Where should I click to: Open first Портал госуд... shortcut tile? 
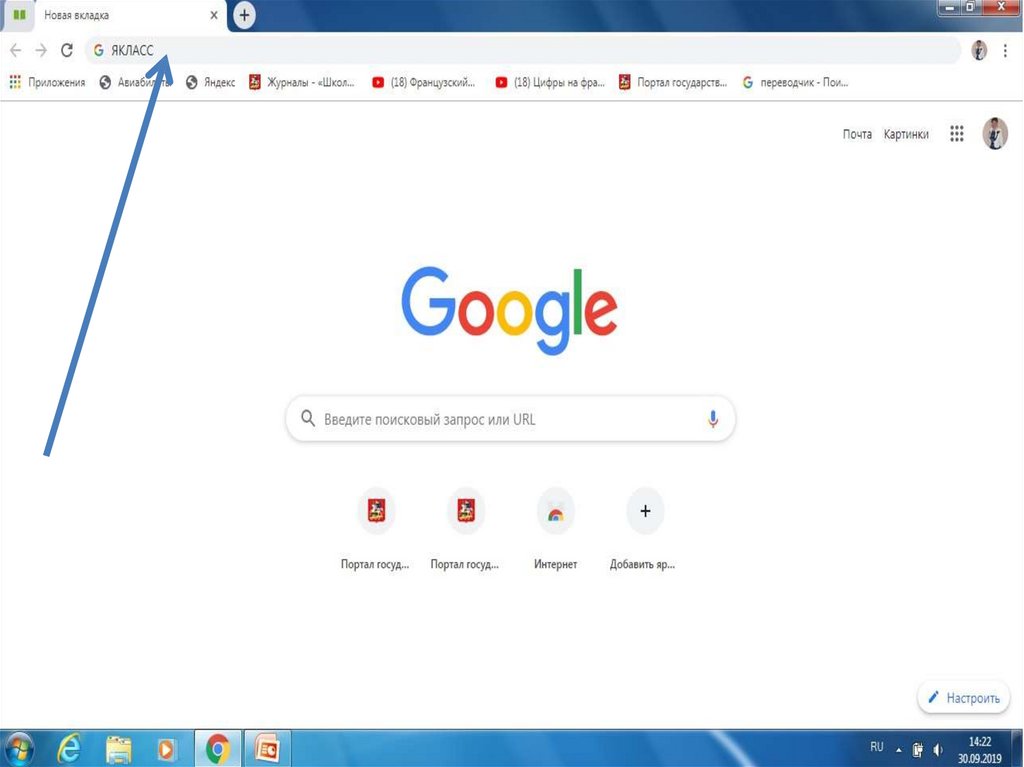[x=376, y=529]
